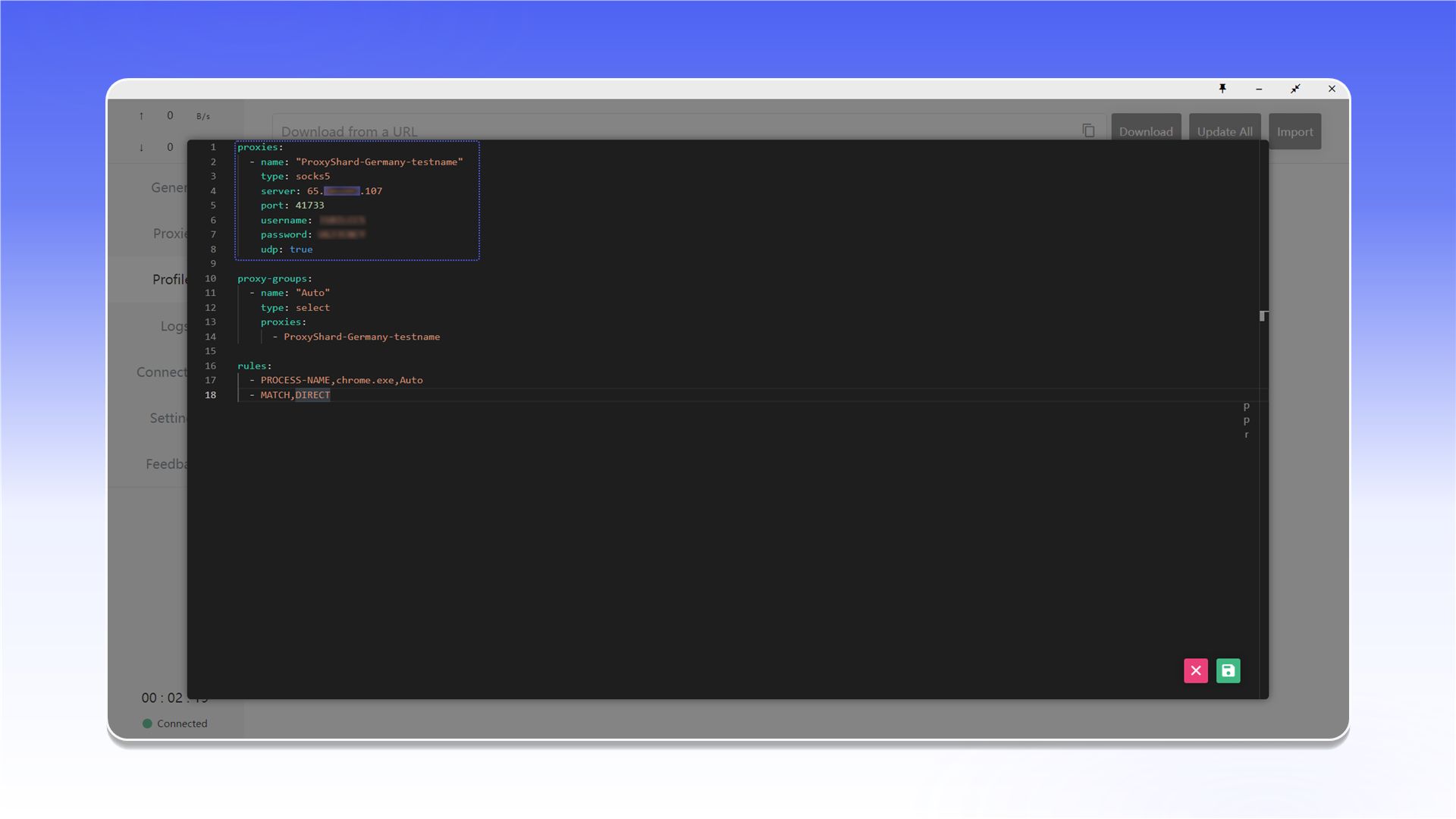
Task: Click line number 16 in the gutter
Action: pos(210,366)
